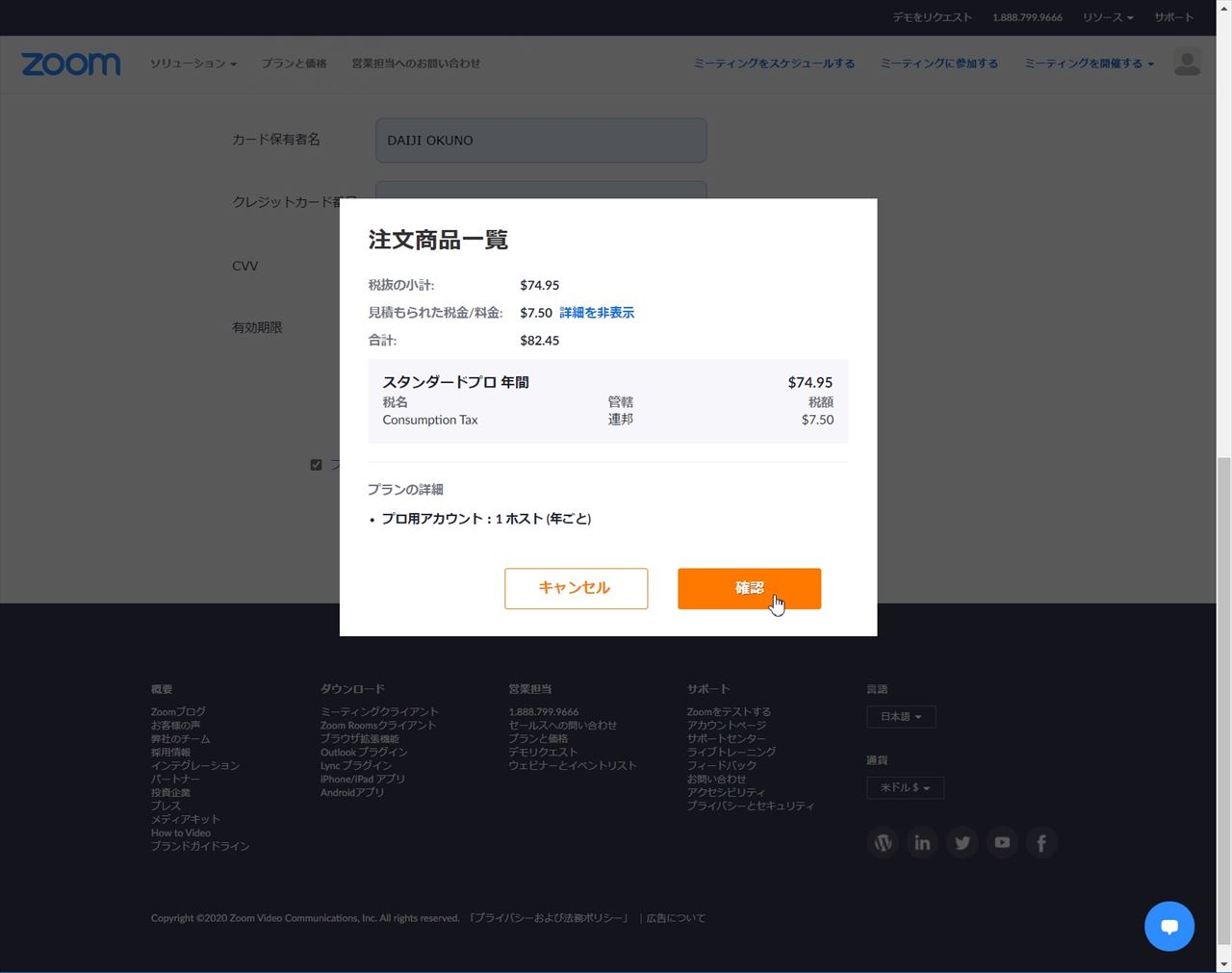1232x973 pixels.
Task: Open ミーティングクライアント footer link
Action: coord(379,712)
